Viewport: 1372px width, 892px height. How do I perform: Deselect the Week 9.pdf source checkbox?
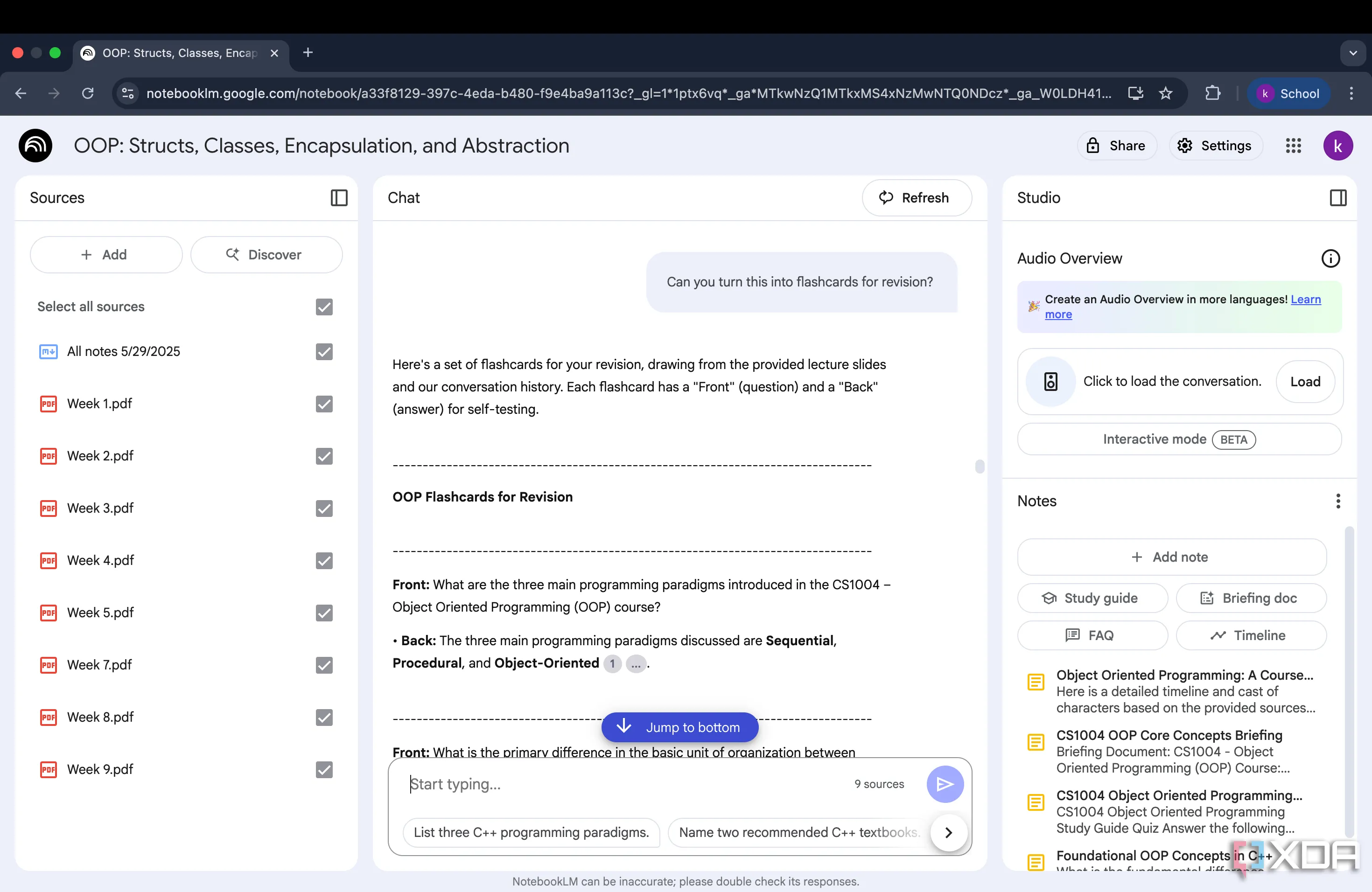point(324,769)
